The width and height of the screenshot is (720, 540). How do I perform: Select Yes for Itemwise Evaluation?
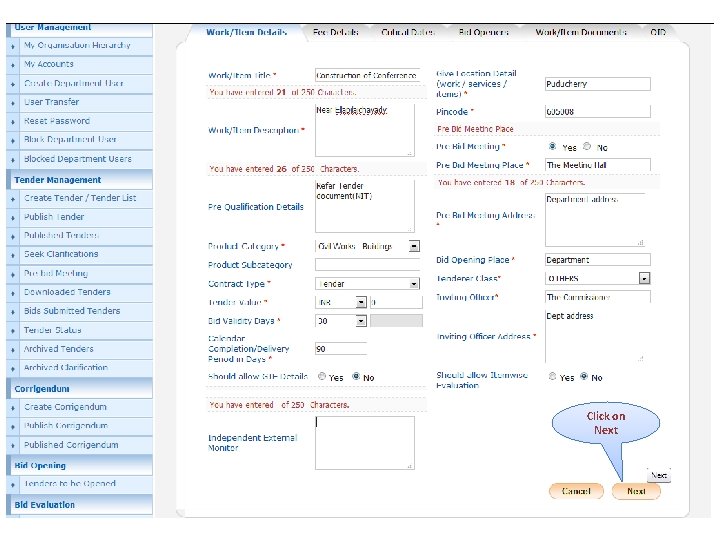(552, 377)
